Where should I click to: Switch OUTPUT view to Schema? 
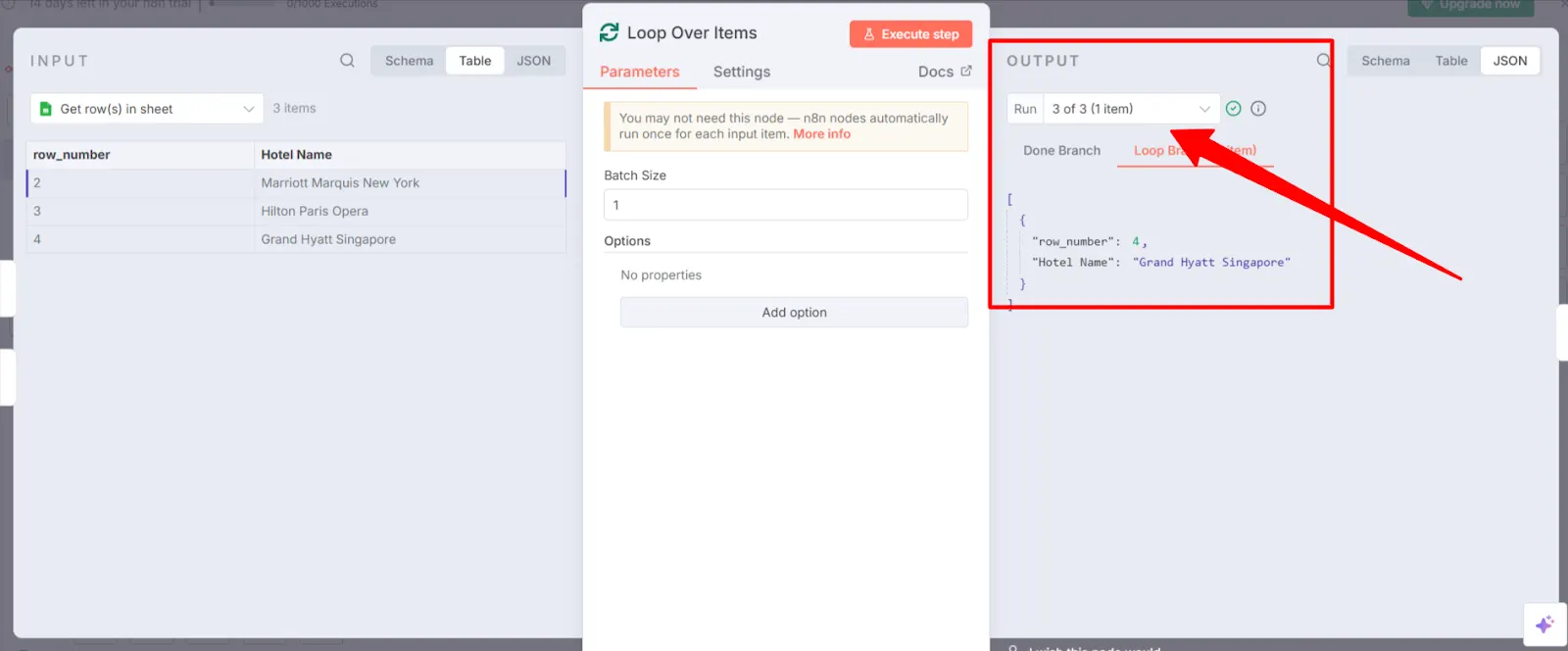click(x=1386, y=61)
